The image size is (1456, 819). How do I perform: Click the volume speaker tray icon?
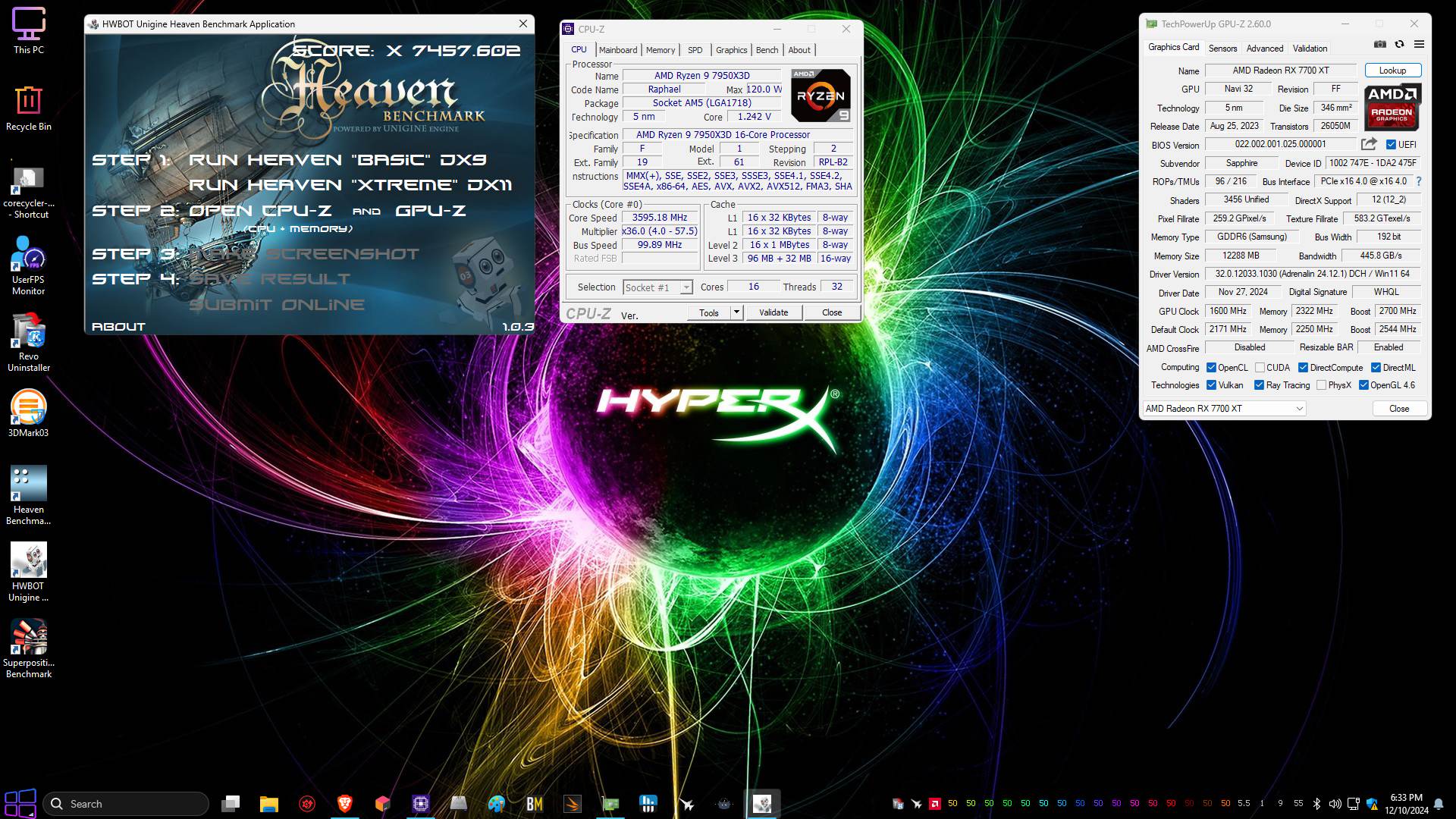1335,804
